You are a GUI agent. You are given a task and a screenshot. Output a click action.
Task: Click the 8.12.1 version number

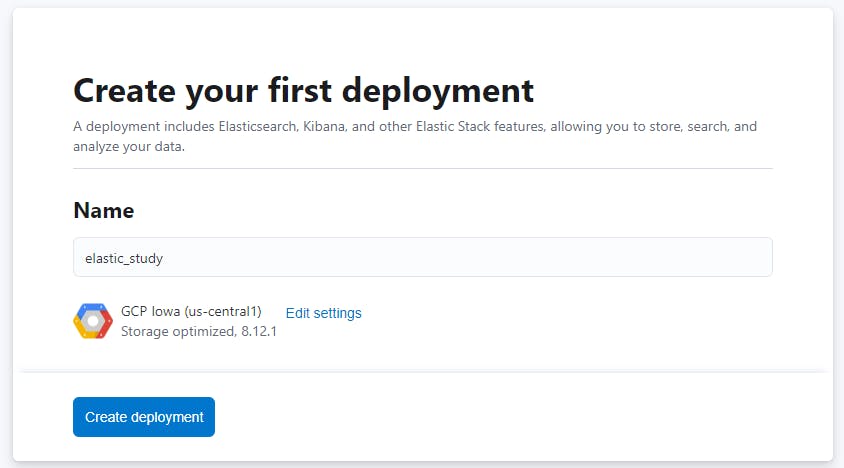[259, 331]
